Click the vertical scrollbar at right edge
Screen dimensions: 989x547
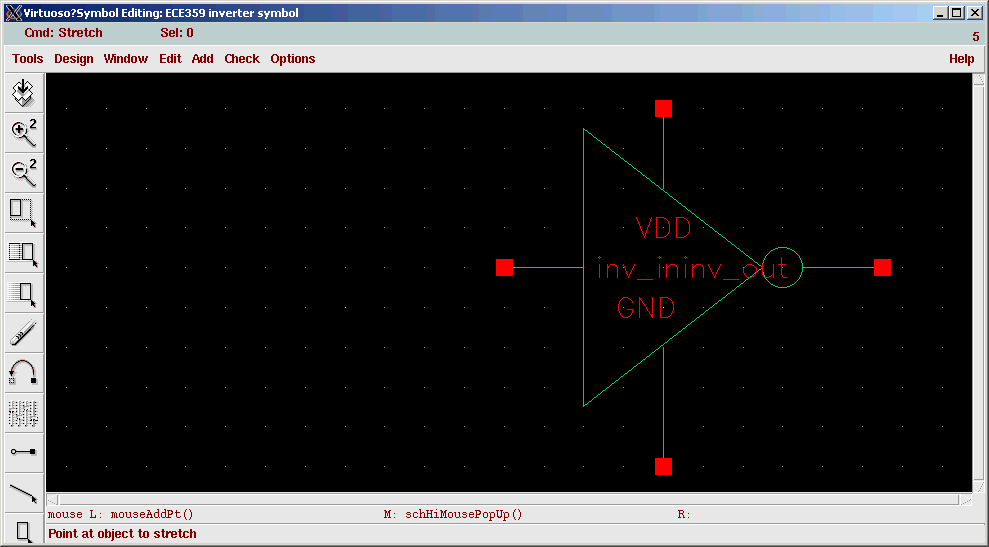978,283
